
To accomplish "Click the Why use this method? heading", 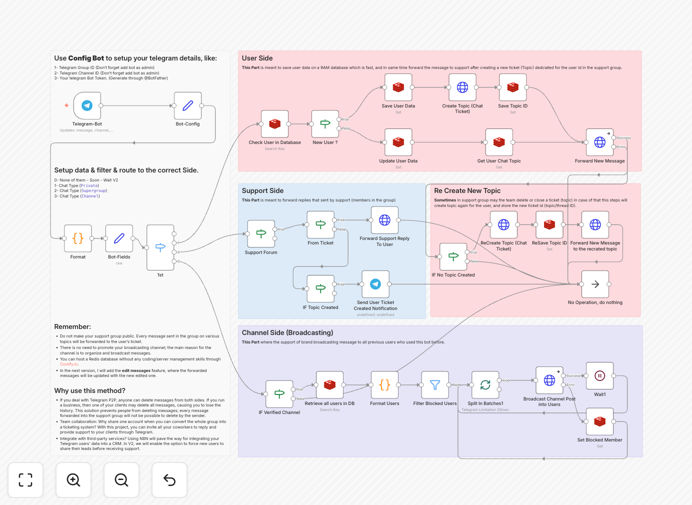I will (90, 391).
